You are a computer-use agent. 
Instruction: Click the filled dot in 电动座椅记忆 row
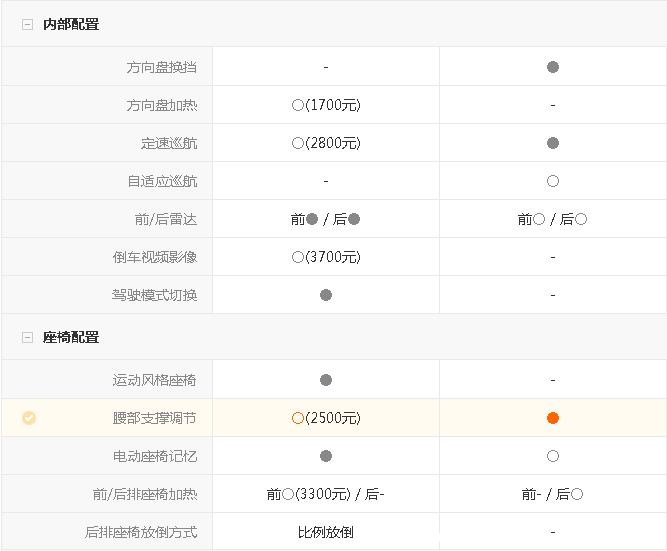tap(326, 456)
